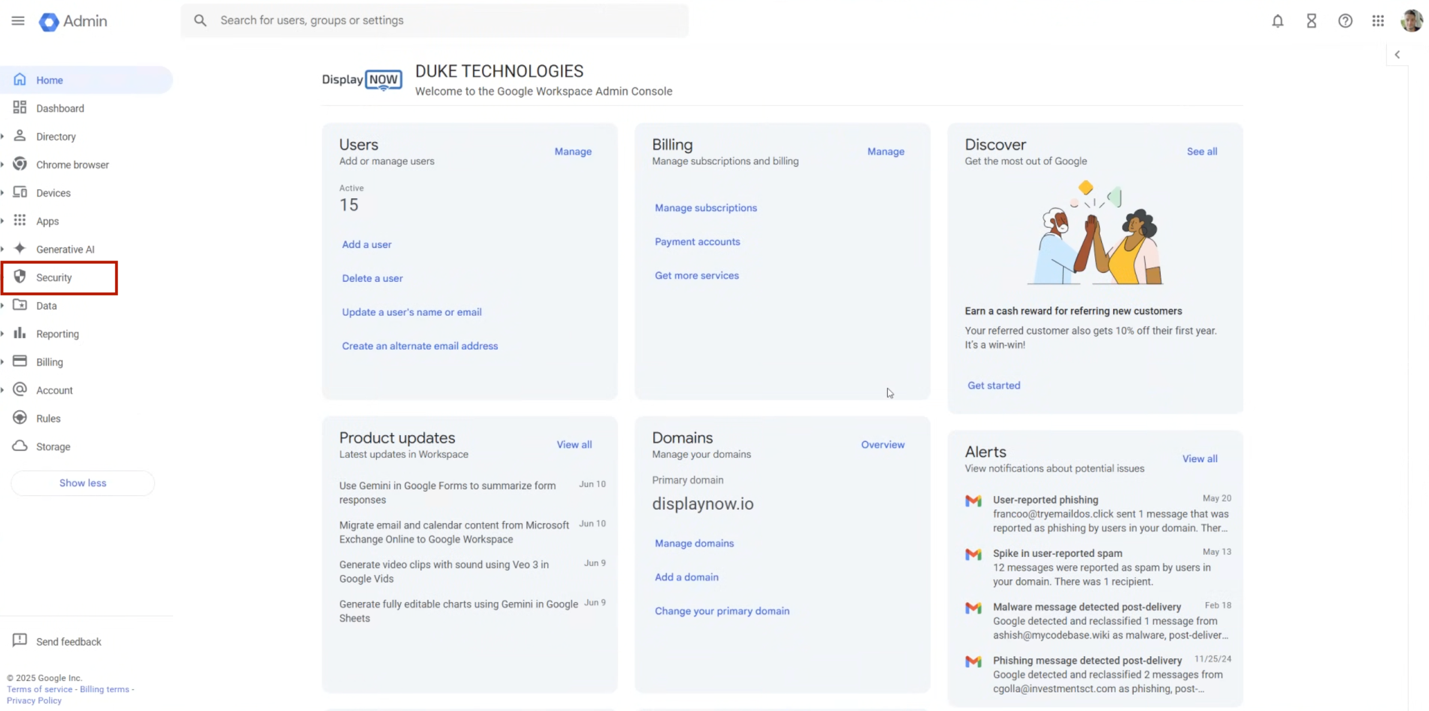
Task: Click the Reporting bar chart icon
Action: (x=19, y=333)
